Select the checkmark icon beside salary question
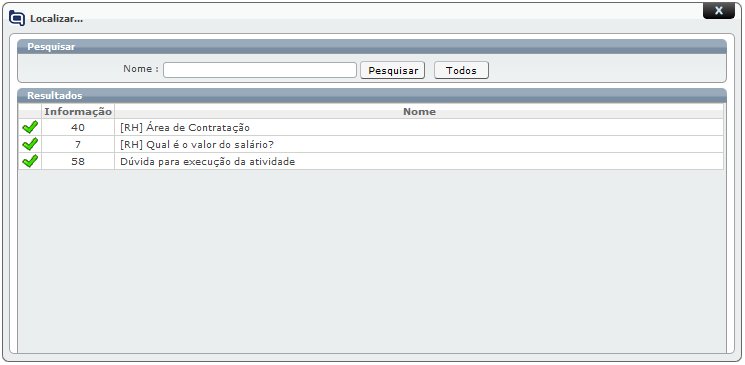 coord(30,144)
